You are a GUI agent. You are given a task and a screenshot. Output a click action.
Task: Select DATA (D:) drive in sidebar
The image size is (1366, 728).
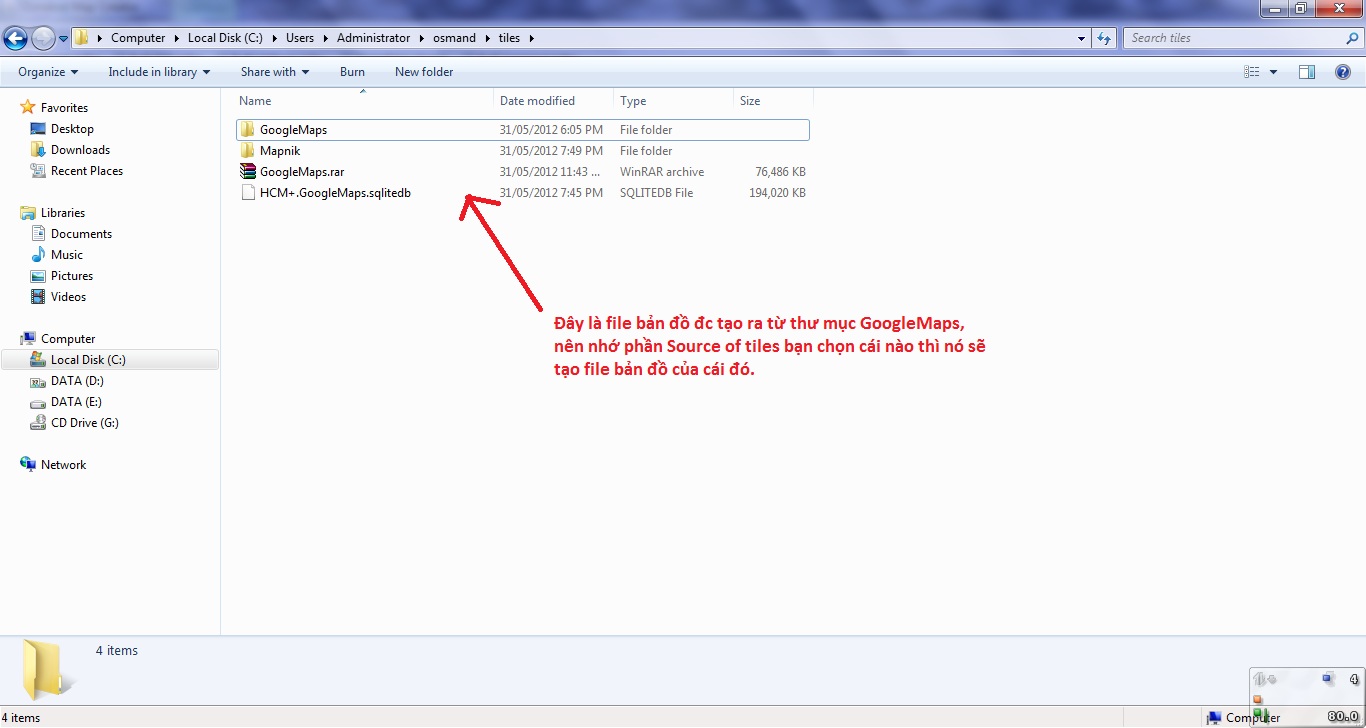click(x=77, y=381)
